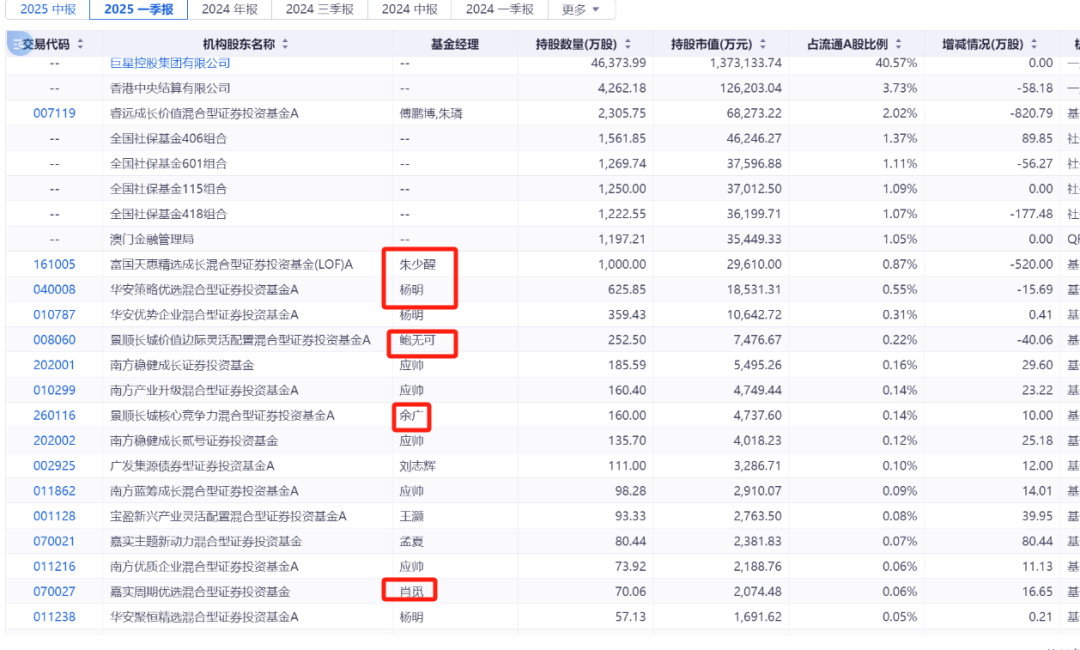Open fund code 010299 link

(x=54, y=390)
